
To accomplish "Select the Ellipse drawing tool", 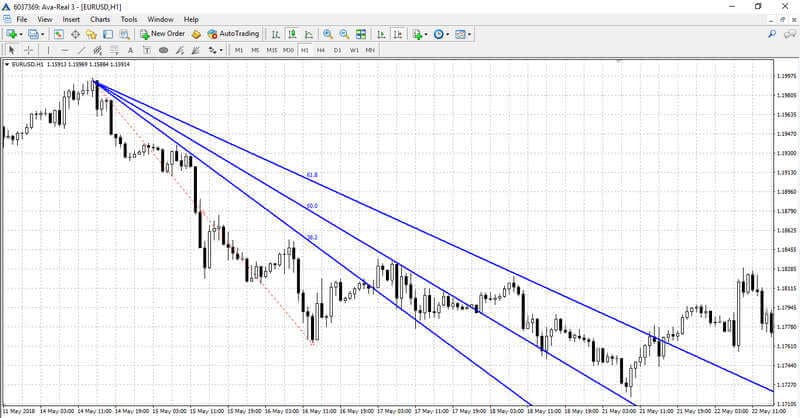I will tap(163, 50).
